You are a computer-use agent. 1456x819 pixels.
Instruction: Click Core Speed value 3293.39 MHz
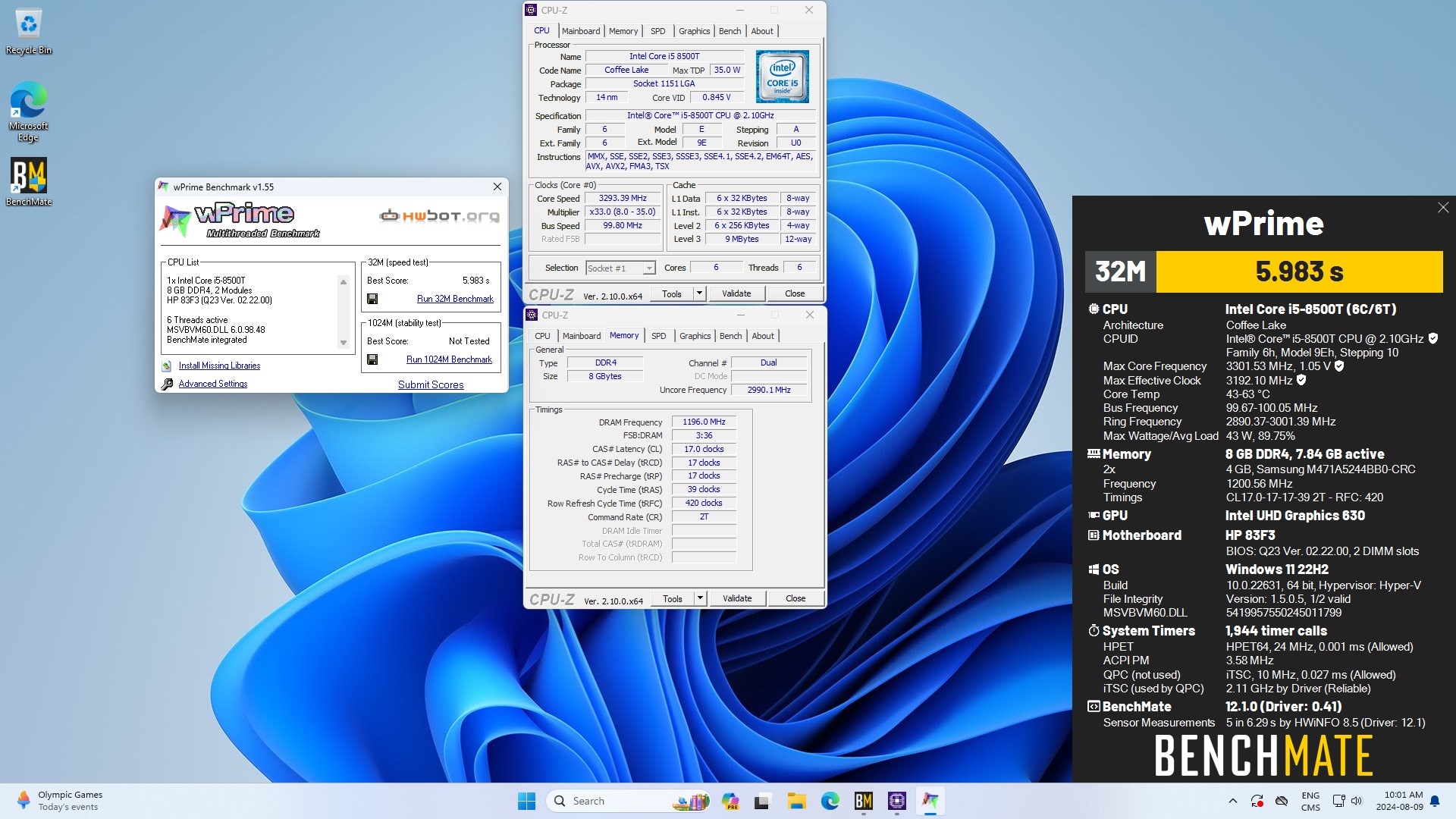[623, 199]
